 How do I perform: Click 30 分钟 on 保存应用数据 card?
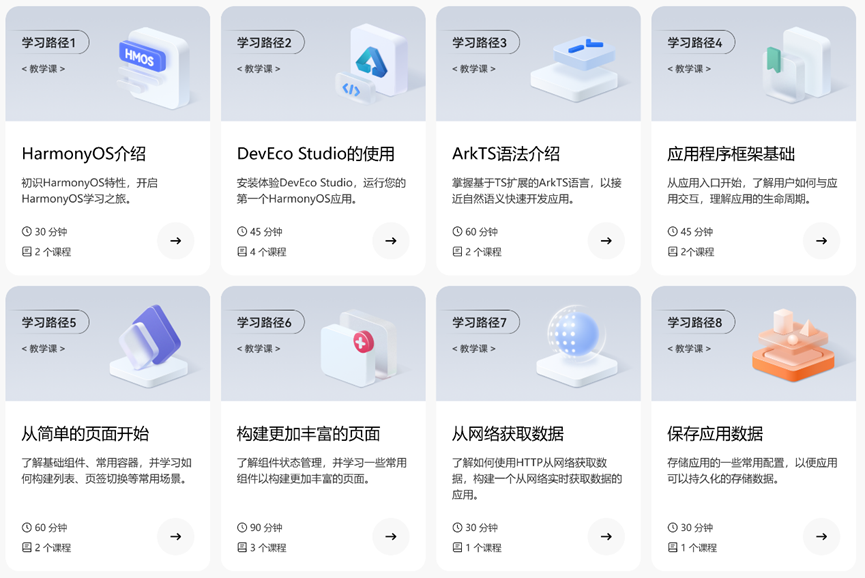(697, 527)
